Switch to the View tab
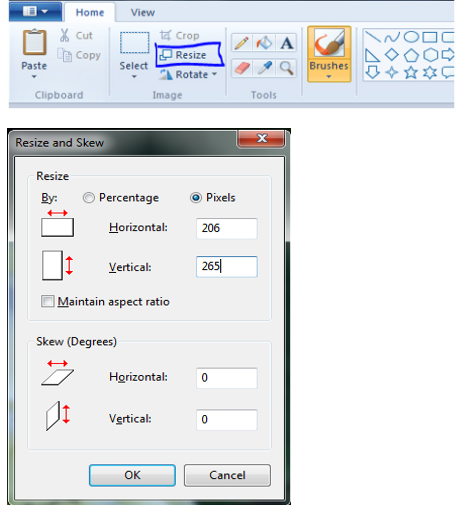The height and width of the screenshot is (505, 456). point(143,13)
